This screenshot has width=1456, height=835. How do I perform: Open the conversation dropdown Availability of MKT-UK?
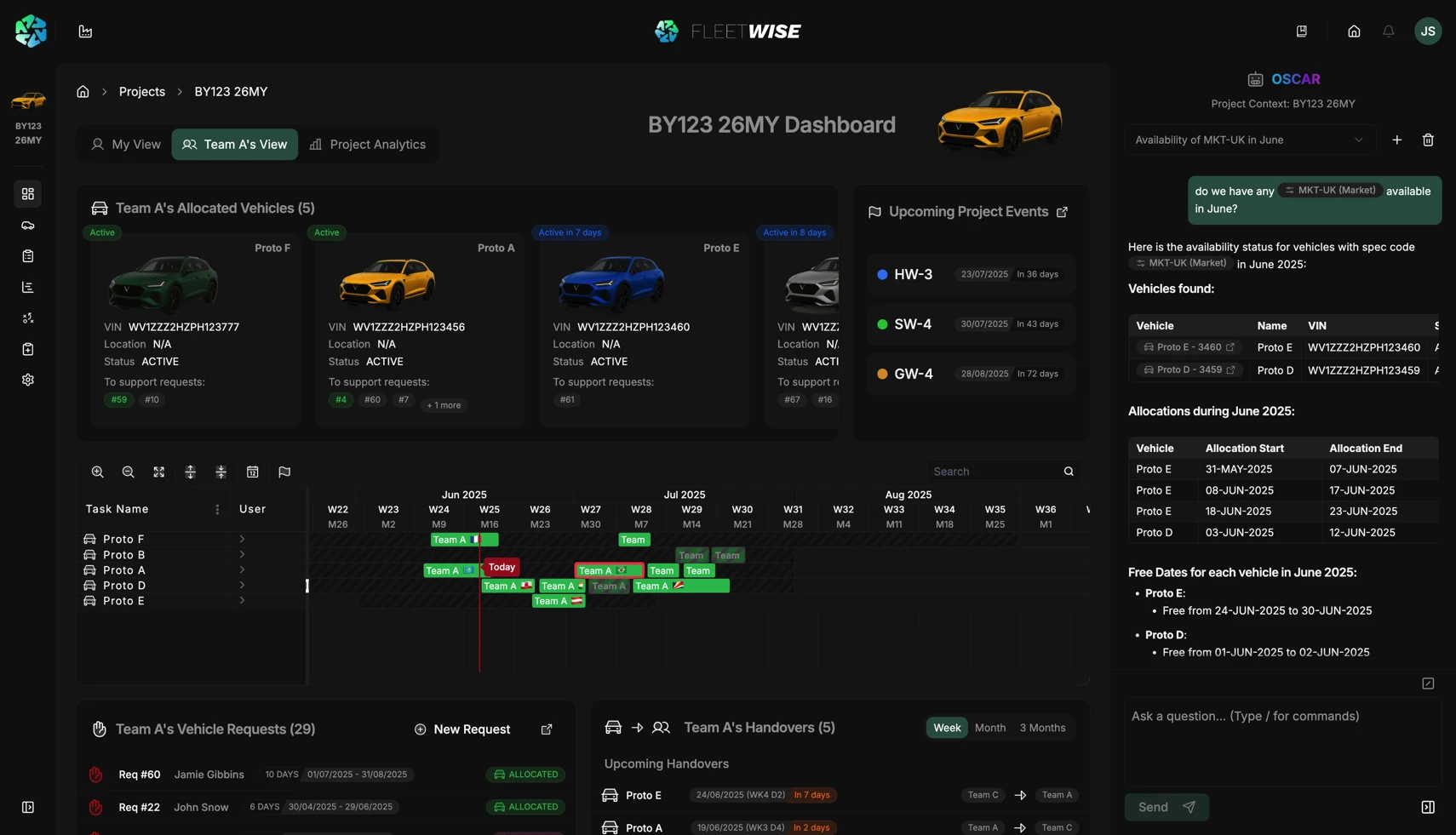1249,140
